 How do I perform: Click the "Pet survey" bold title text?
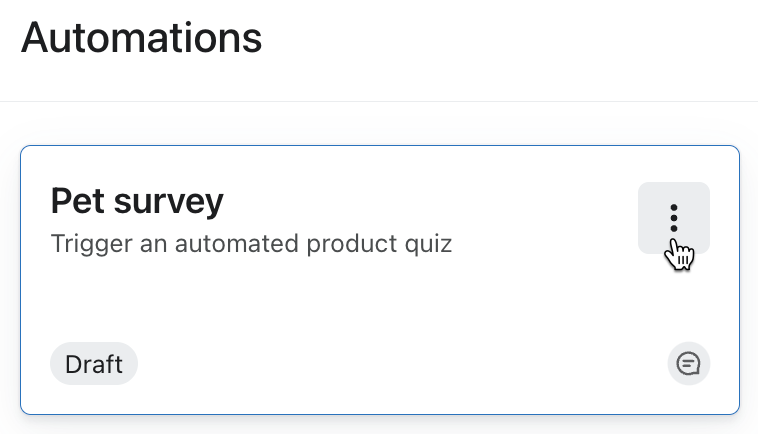pos(137,201)
